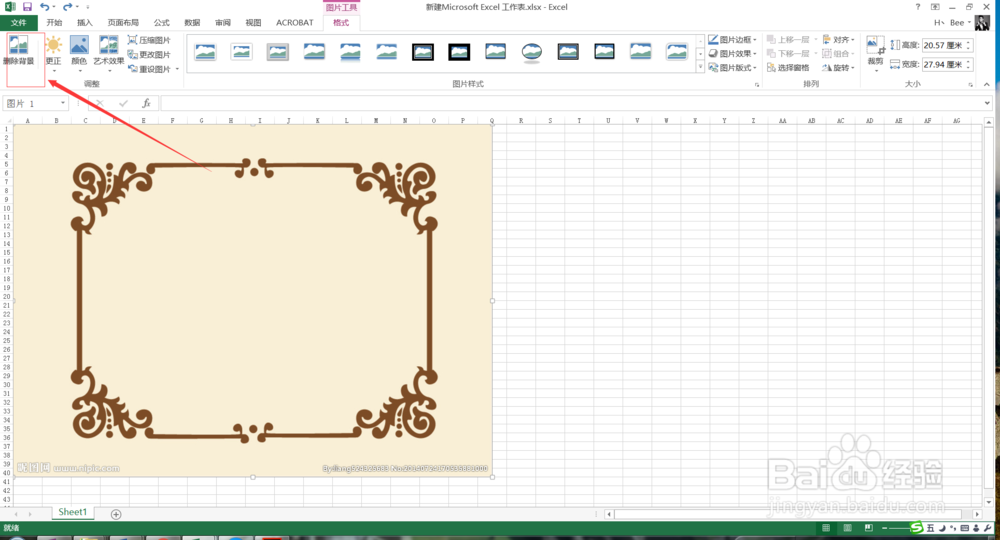Viewport: 1000px width, 540px height.
Task: Open the 颜色 (Color) options
Action: tap(78, 52)
